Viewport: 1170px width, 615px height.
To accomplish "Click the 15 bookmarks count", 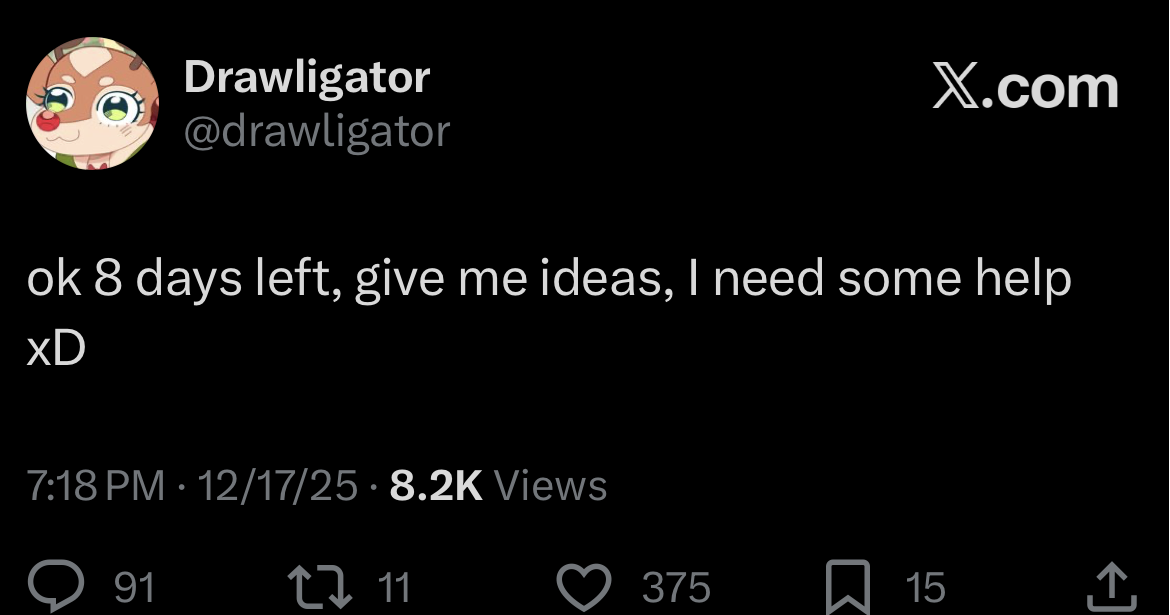I will tap(924, 586).
